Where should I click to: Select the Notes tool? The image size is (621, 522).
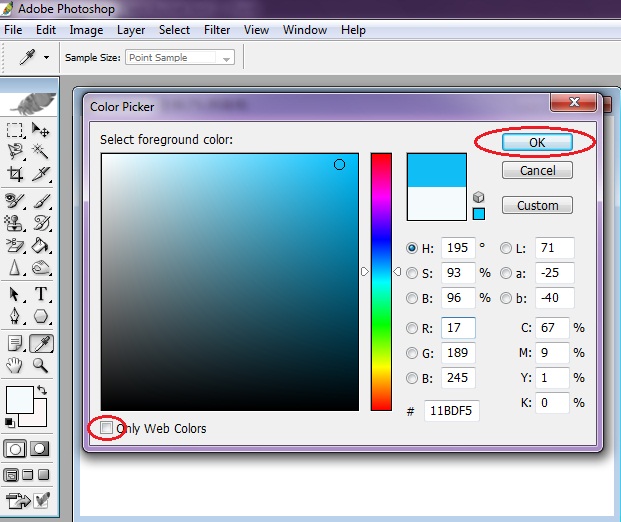pos(15,343)
